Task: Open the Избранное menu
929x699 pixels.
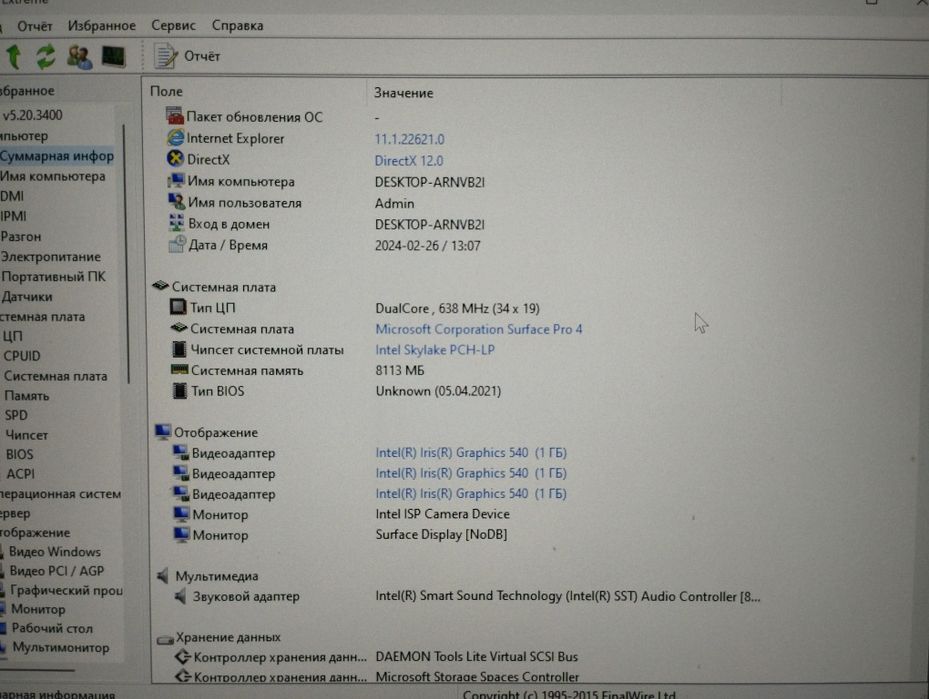Action: pos(102,25)
